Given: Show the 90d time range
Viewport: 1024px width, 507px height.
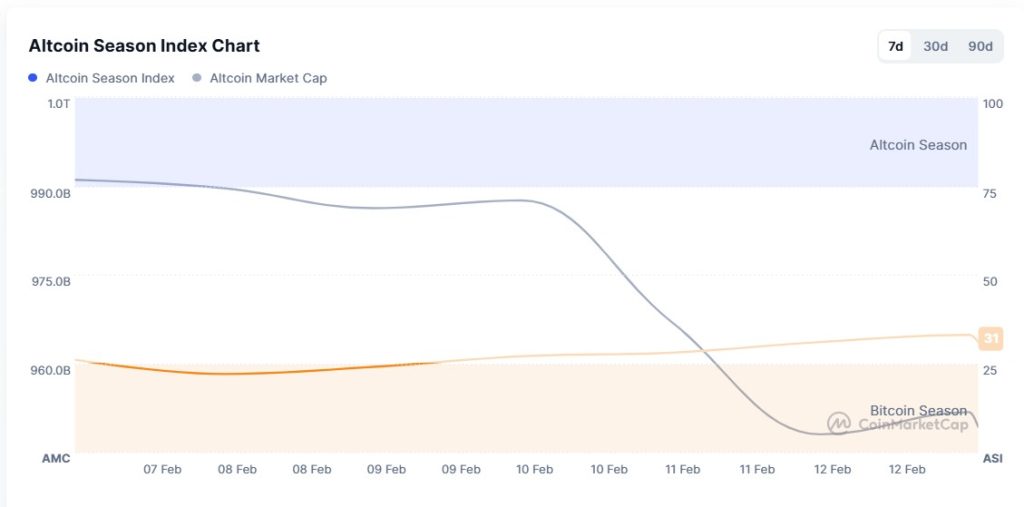Looking at the screenshot, I should (x=980, y=46).
